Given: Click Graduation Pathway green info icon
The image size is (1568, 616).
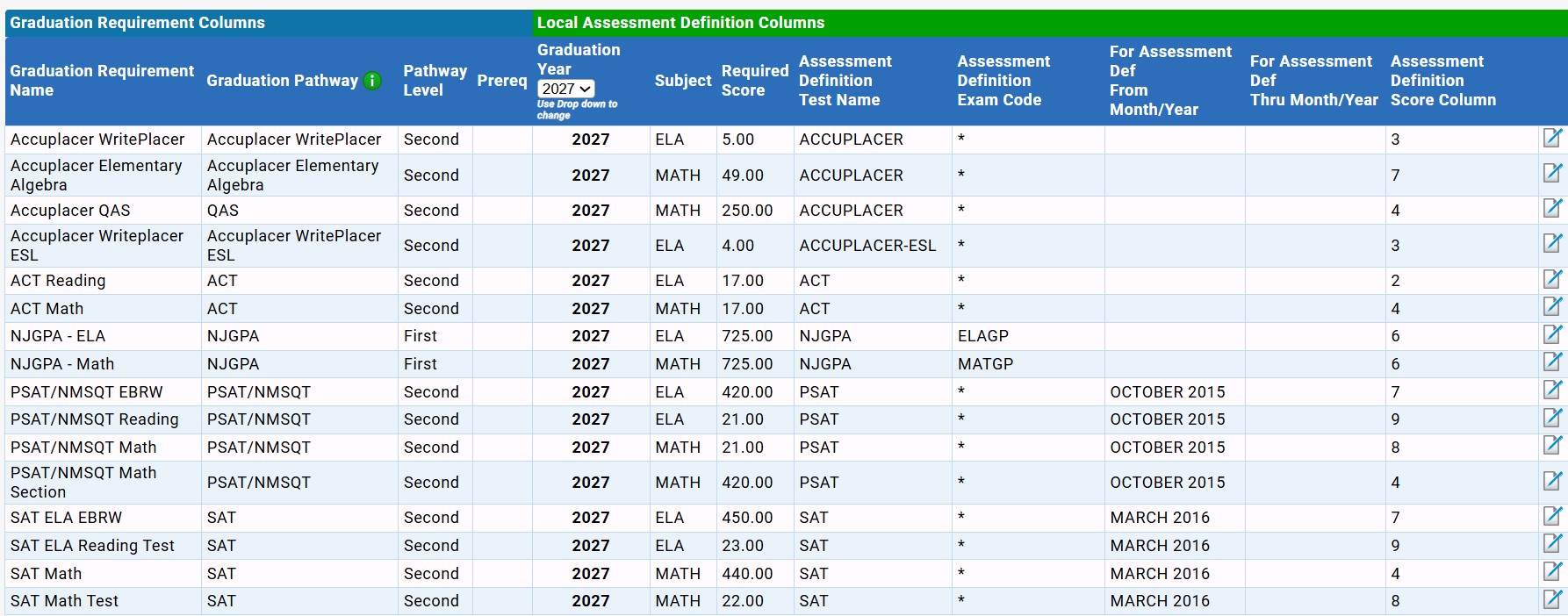Looking at the screenshot, I should click(x=372, y=81).
